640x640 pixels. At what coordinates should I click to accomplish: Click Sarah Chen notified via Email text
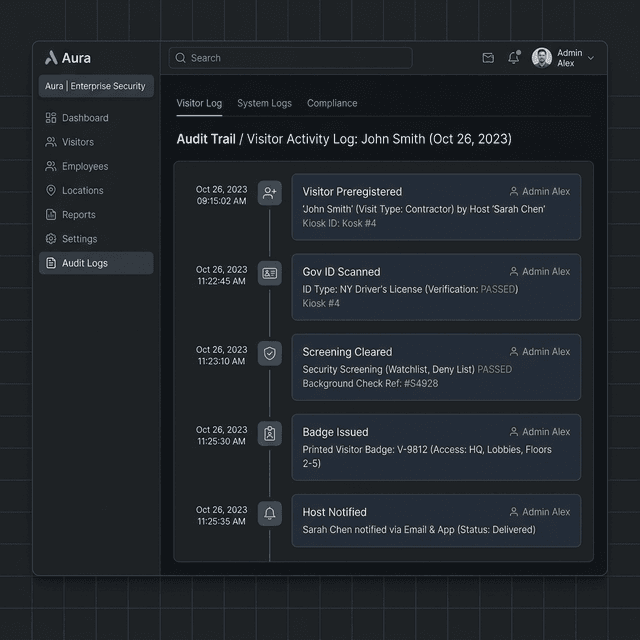tap(419, 530)
